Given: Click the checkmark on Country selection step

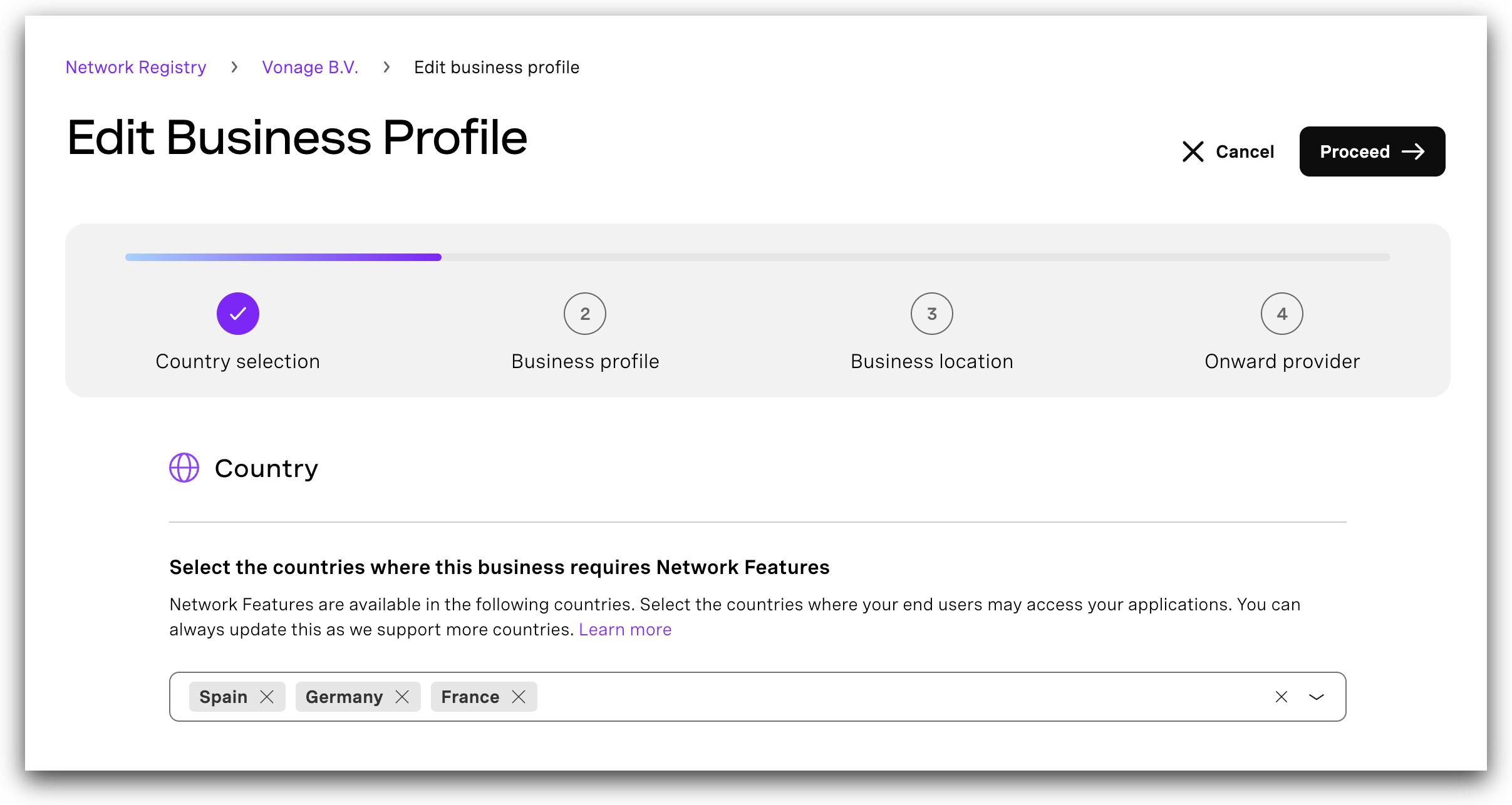Looking at the screenshot, I should [x=237, y=313].
